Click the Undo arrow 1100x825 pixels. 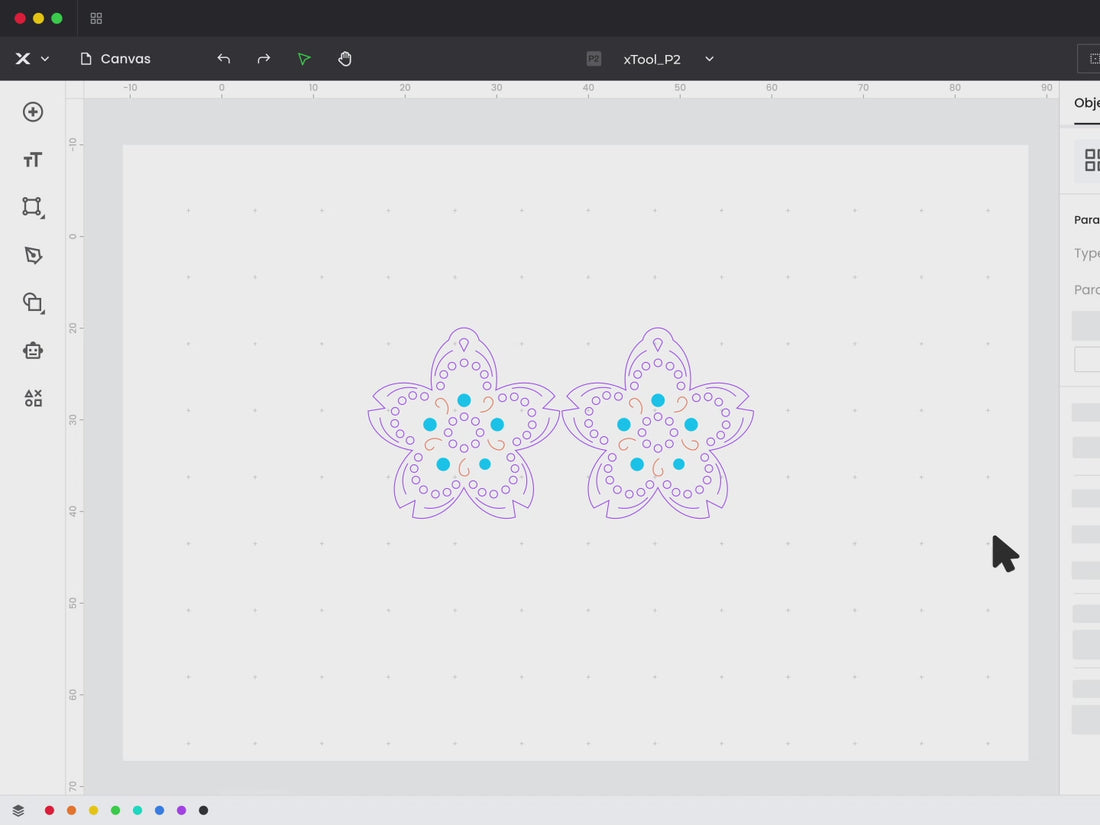pyautogui.click(x=224, y=59)
